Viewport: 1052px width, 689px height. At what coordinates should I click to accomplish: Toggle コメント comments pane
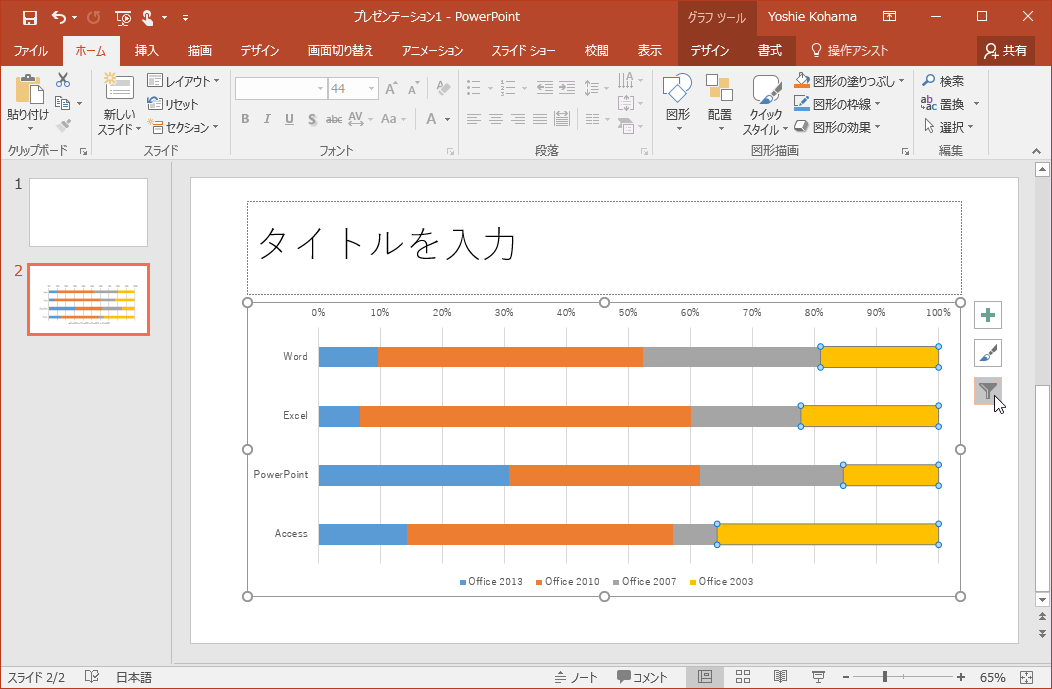pos(642,677)
